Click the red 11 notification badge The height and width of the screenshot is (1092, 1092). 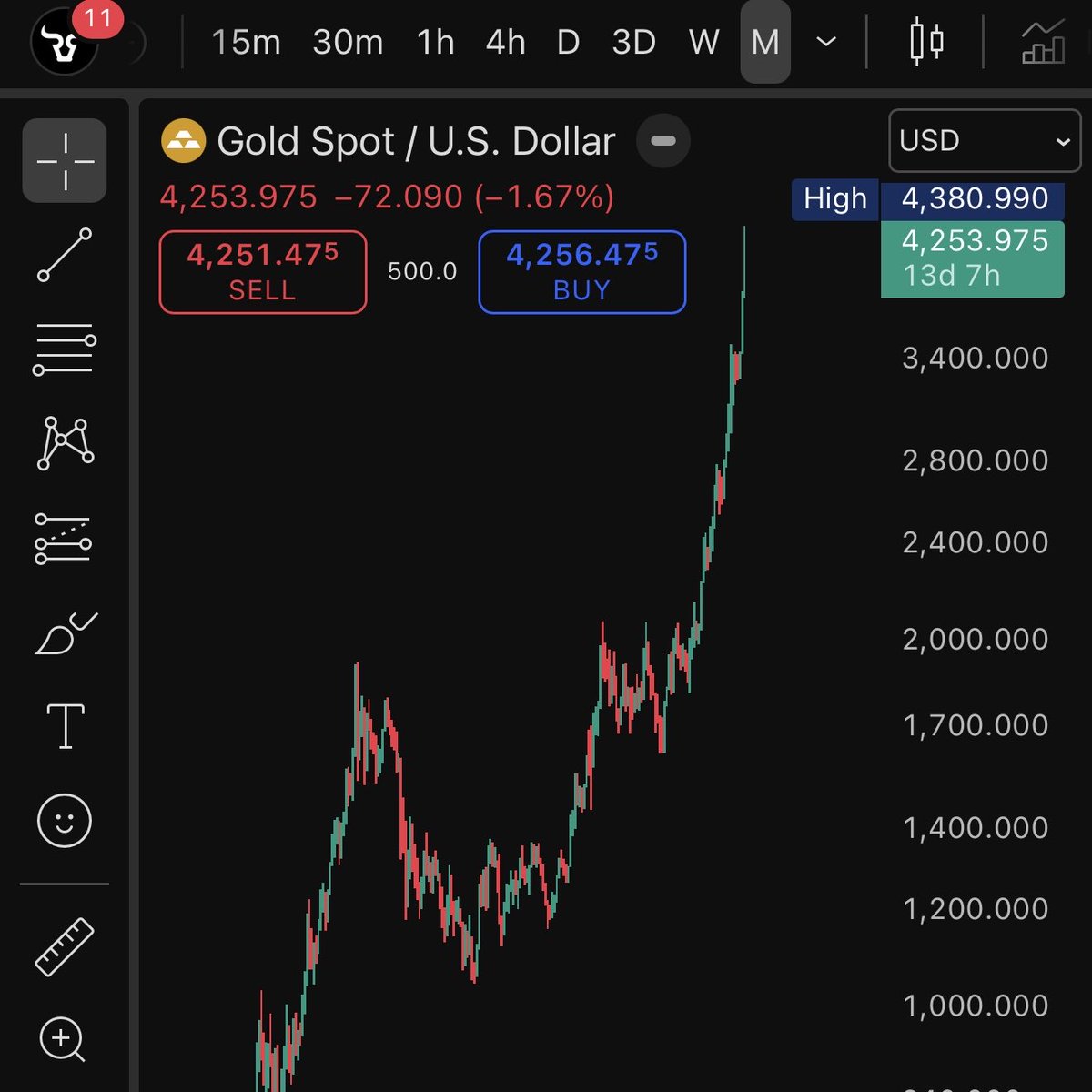97,18
